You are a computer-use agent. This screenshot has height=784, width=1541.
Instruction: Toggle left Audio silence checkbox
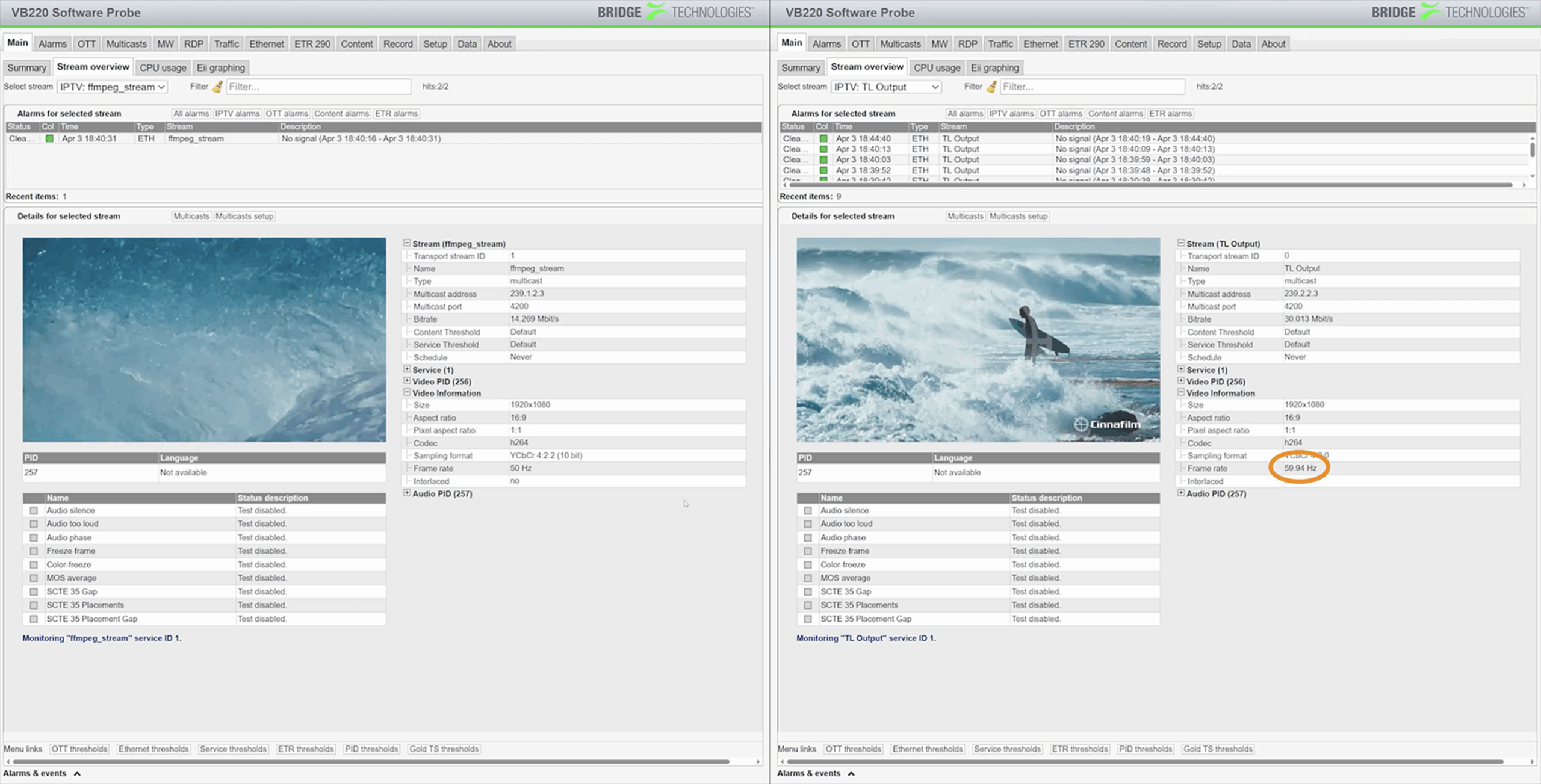pos(34,511)
